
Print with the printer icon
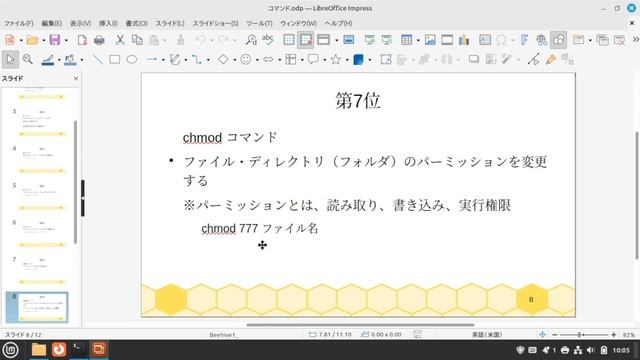click(99, 40)
